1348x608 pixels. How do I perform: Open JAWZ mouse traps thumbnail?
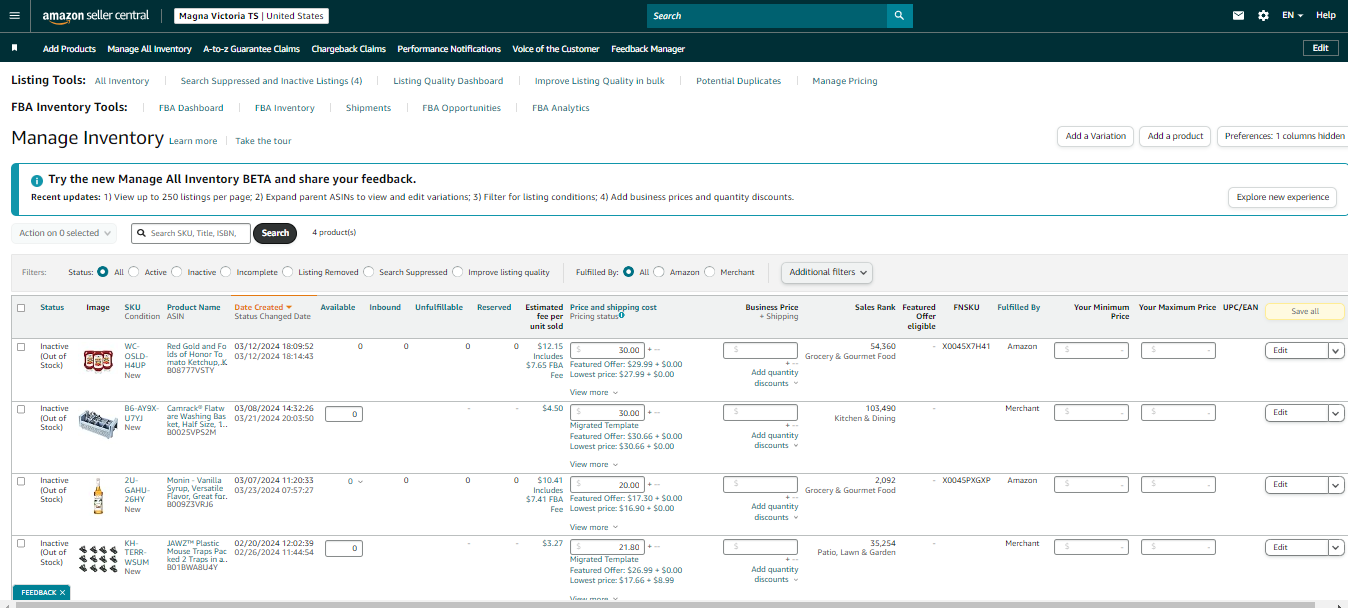point(98,558)
